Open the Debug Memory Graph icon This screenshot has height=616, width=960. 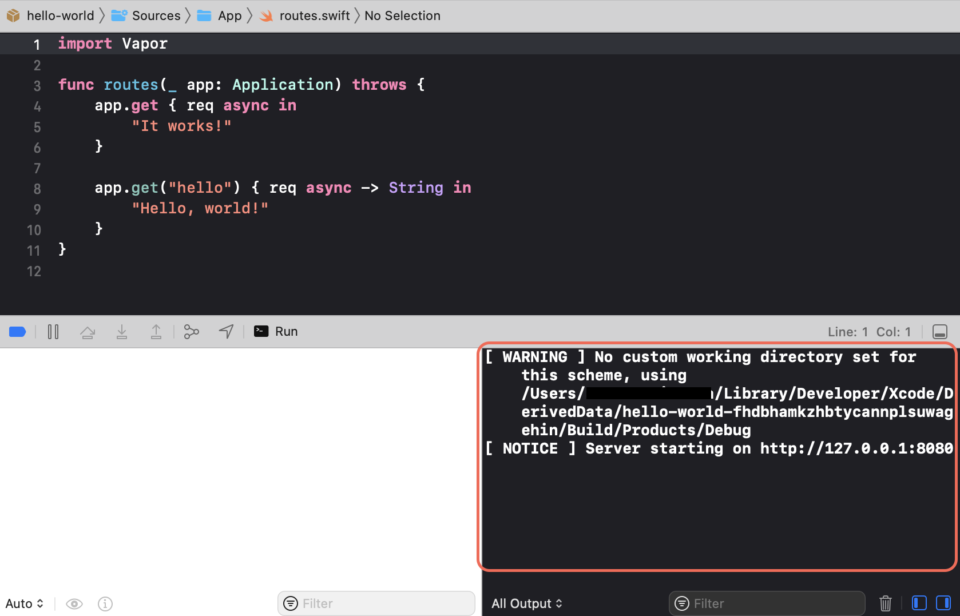coord(191,331)
